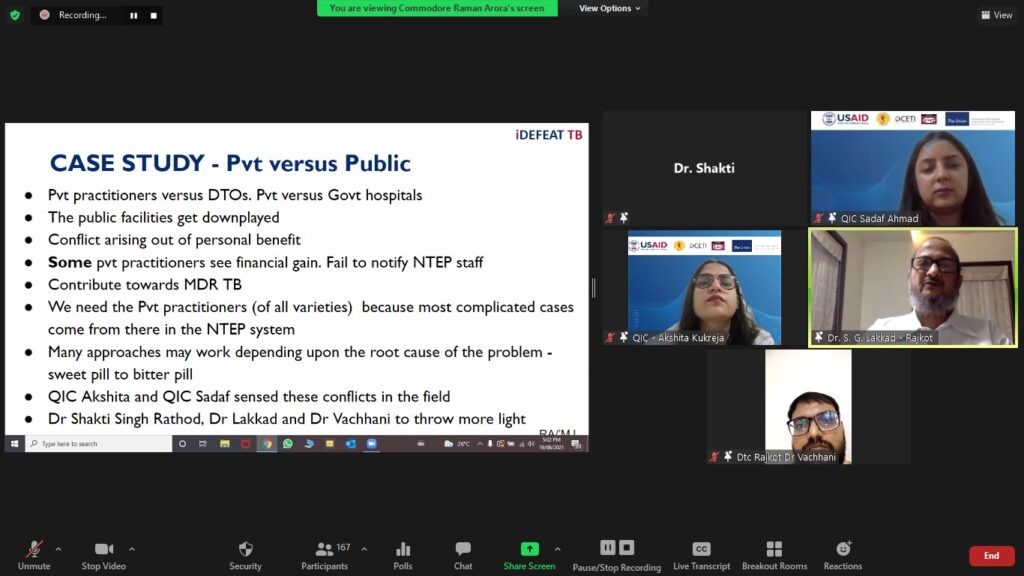Expand video options arrow beside Stop Video
The width and height of the screenshot is (1024, 576).
tap(131, 549)
